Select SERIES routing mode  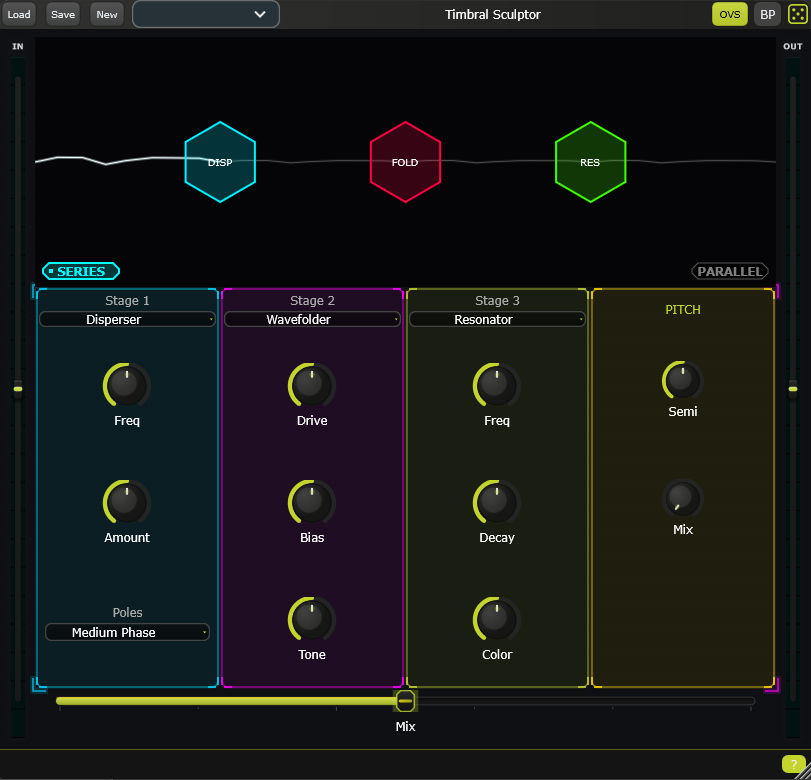click(80, 270)
